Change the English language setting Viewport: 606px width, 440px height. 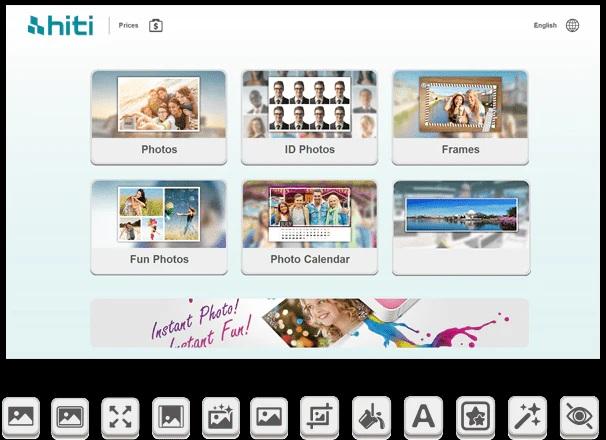[x=545, y=26]
